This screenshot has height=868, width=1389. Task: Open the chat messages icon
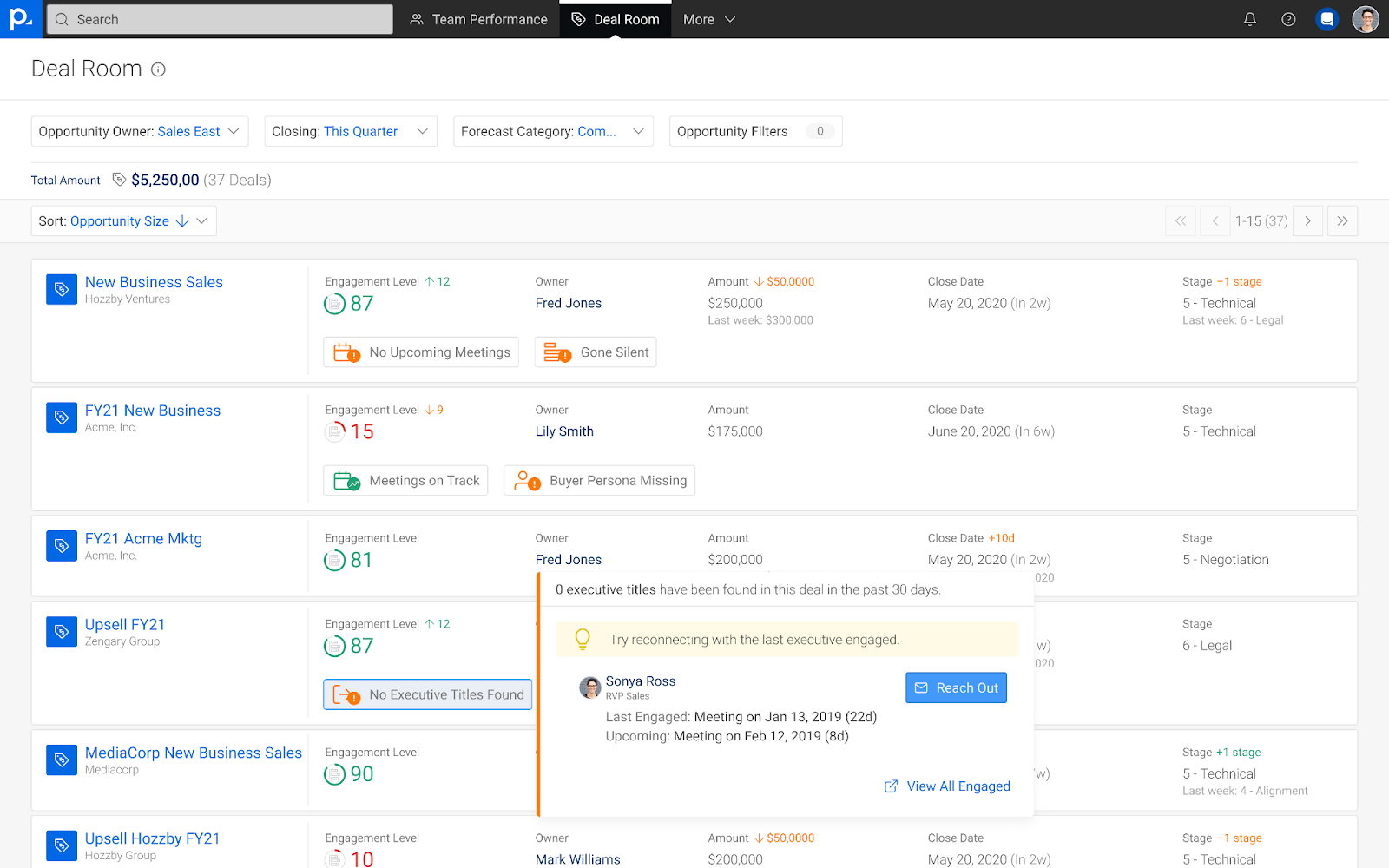tap(1326, 19)
